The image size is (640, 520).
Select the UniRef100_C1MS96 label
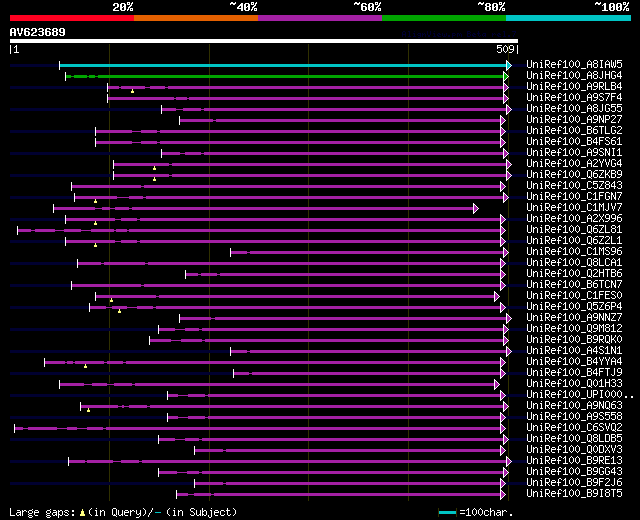pos(574,252)
